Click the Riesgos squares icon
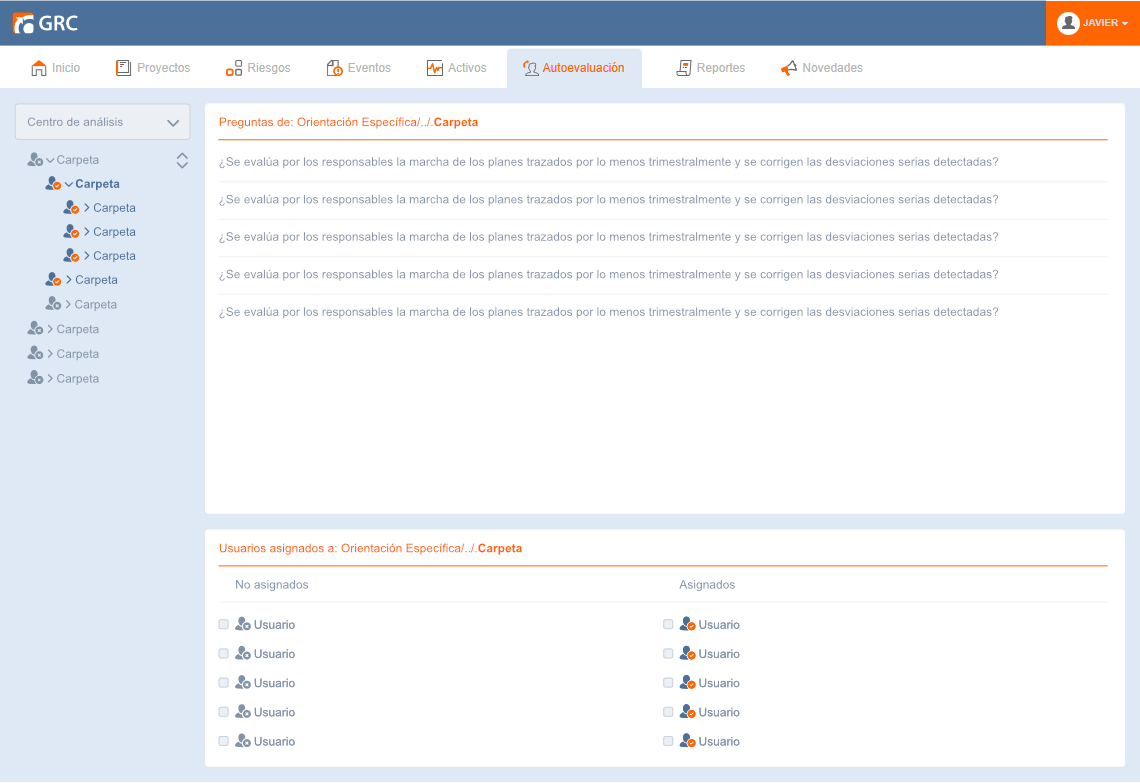This screenshot has height=783, width=1140. 233,68
